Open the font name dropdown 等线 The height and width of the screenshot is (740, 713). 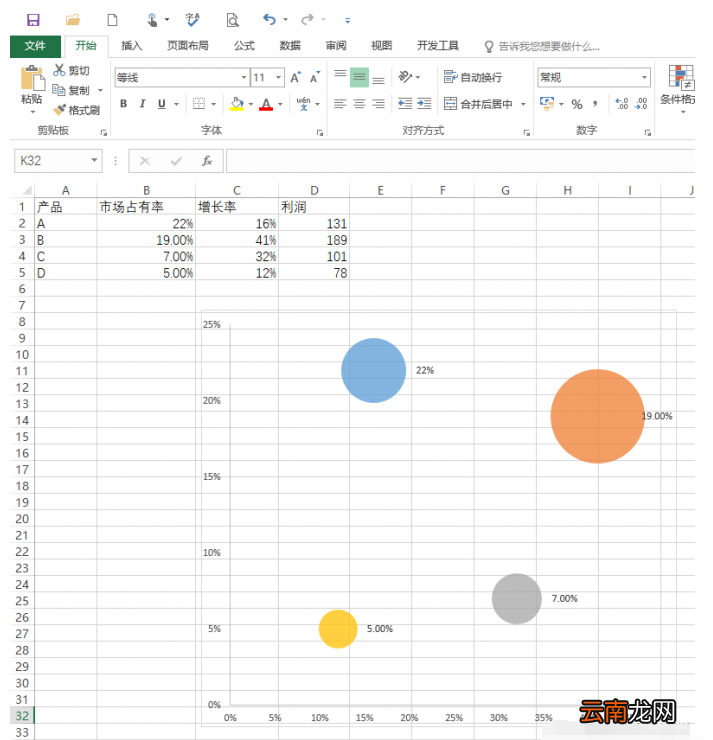(244, 77)
